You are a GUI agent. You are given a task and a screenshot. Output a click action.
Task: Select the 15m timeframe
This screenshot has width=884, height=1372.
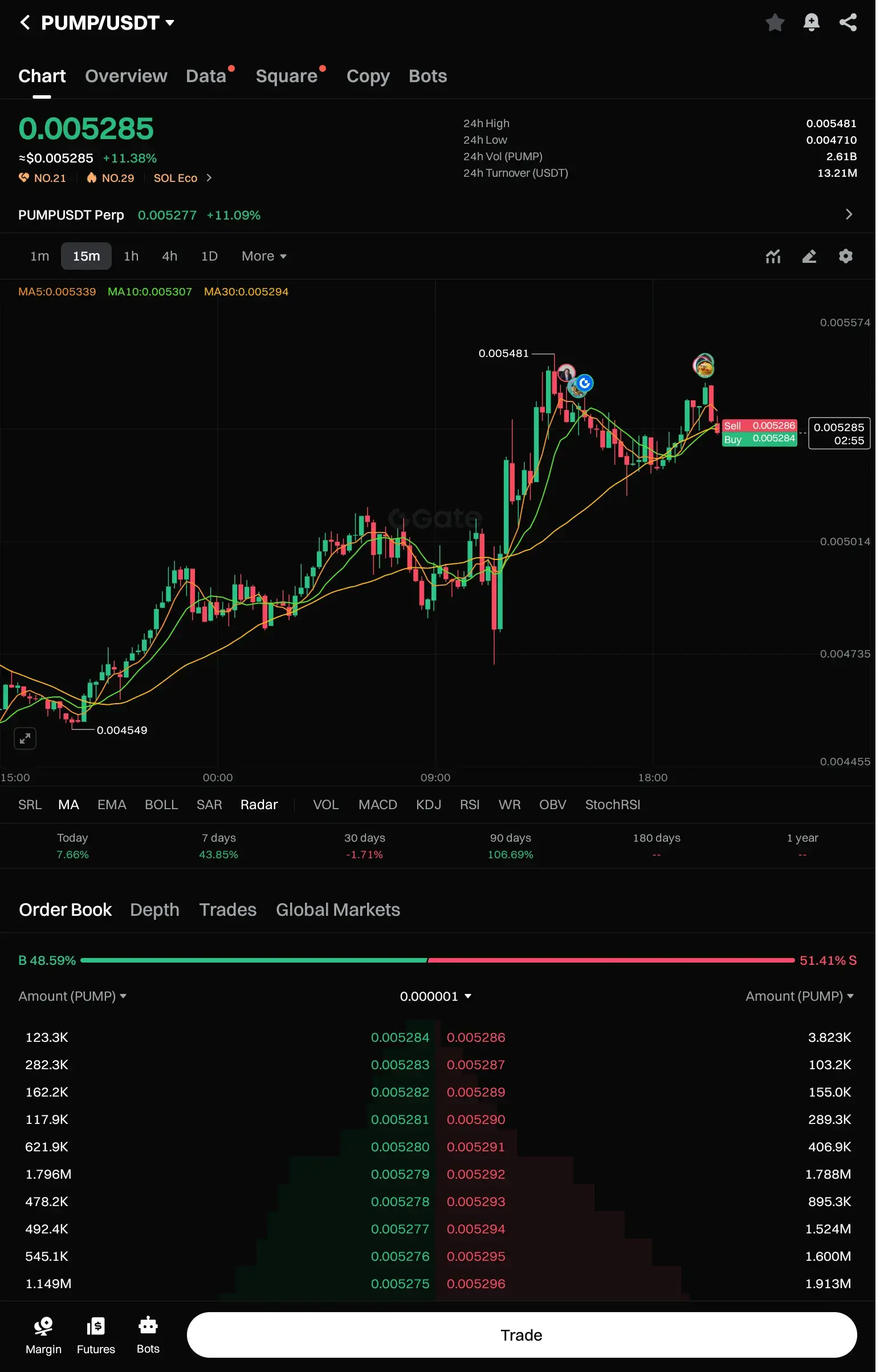(x=86, y=256)
